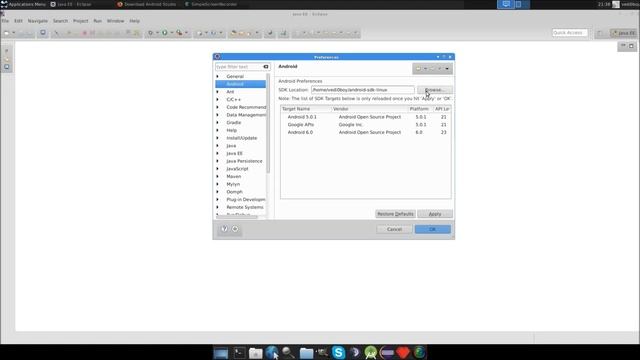The width and height of the screenshot is (640, 360).
Task: Open the magnifier search app in dock
Action: 288,353
